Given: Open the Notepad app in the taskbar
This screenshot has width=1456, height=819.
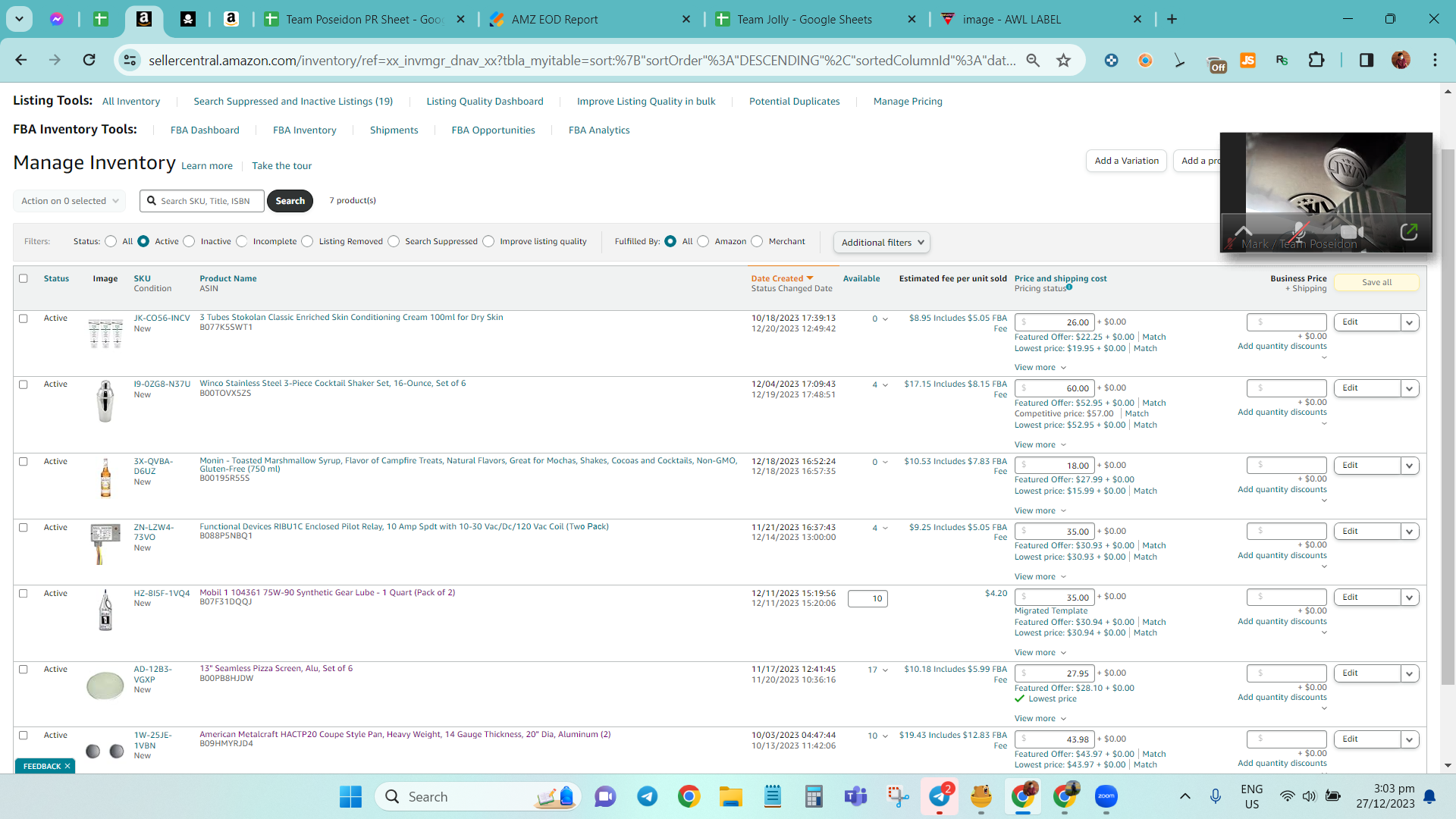Looking at the screenshot, I should (773, 796).
